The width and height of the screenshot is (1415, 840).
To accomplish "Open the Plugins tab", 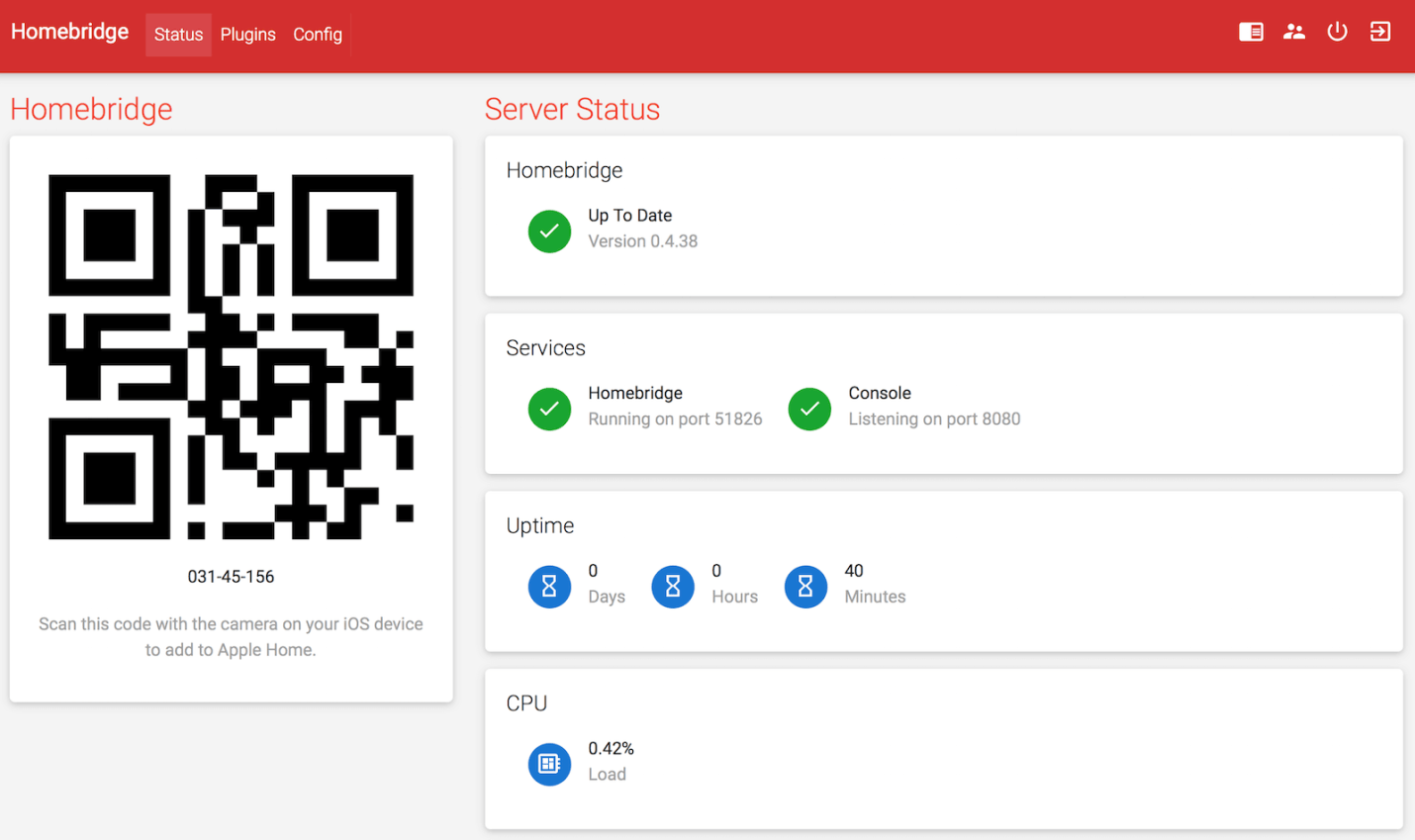I will [247, 35].
